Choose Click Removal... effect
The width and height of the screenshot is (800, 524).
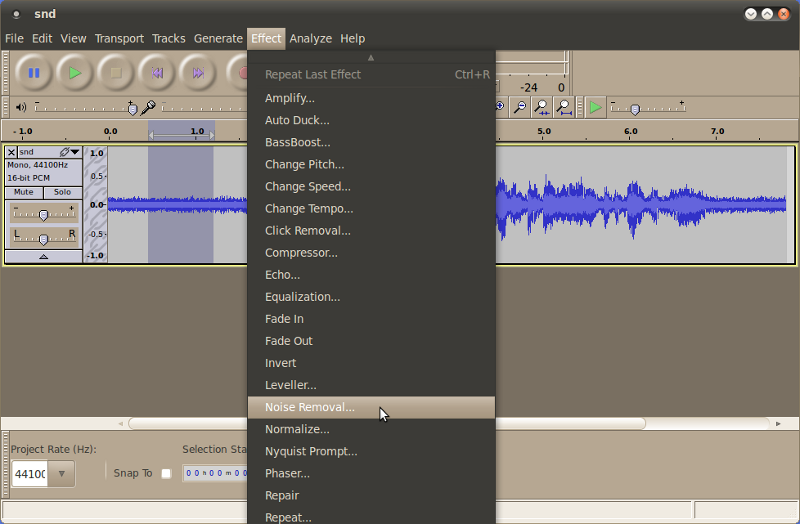coord(371,231)
